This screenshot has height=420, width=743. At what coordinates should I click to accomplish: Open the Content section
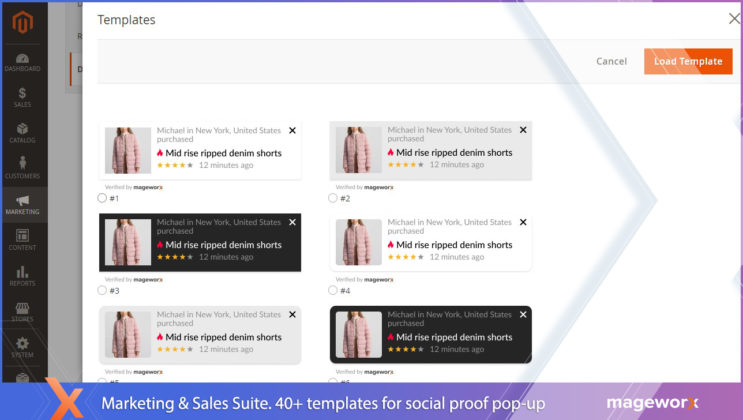pyautogui.click(x=22, y=240)
